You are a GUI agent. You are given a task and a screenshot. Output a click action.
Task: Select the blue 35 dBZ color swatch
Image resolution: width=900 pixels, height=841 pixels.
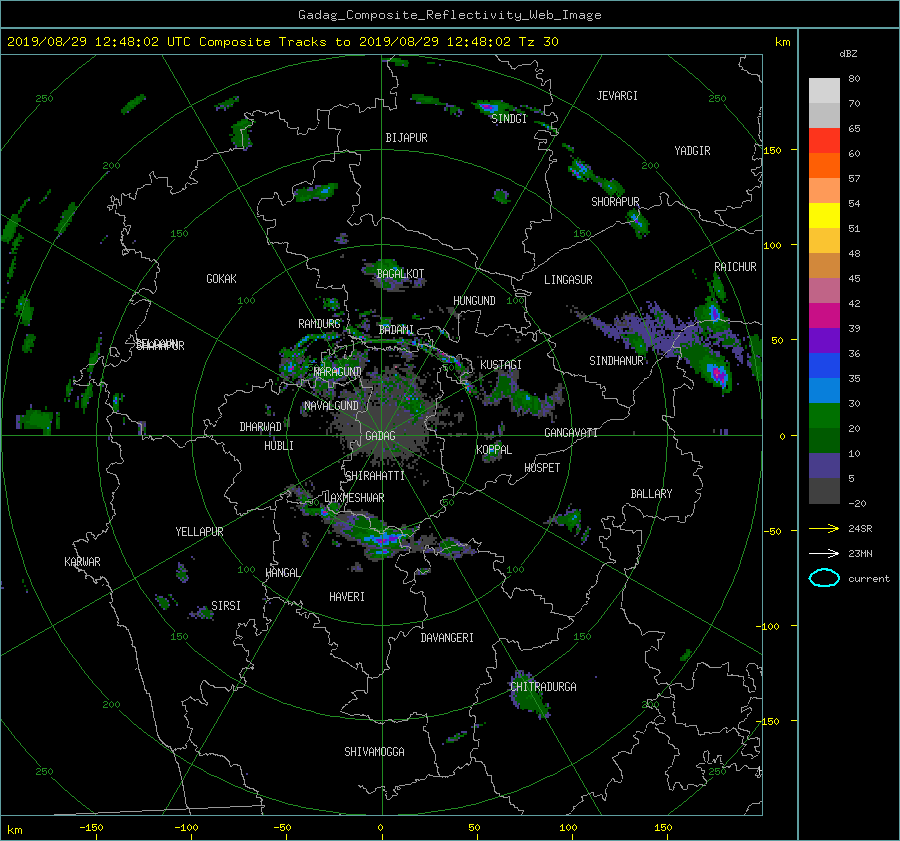(x=824, y=365)
